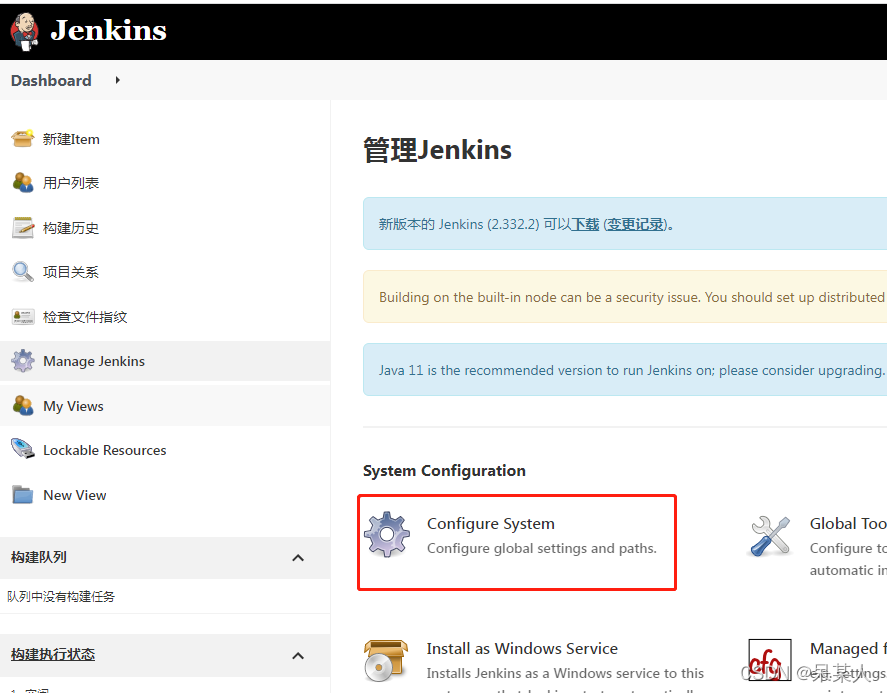Collapse the 构建执行状态 panel
This screenshot has width=887, height=693.
coord(297,655)
